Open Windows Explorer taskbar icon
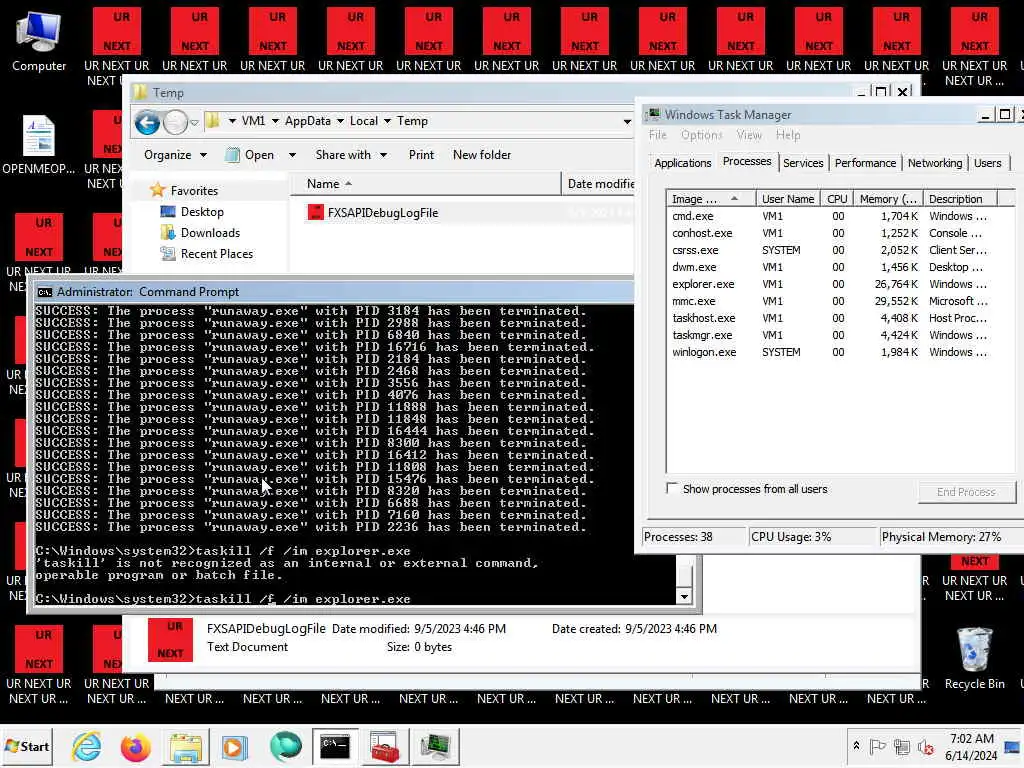 coord(186,746)
